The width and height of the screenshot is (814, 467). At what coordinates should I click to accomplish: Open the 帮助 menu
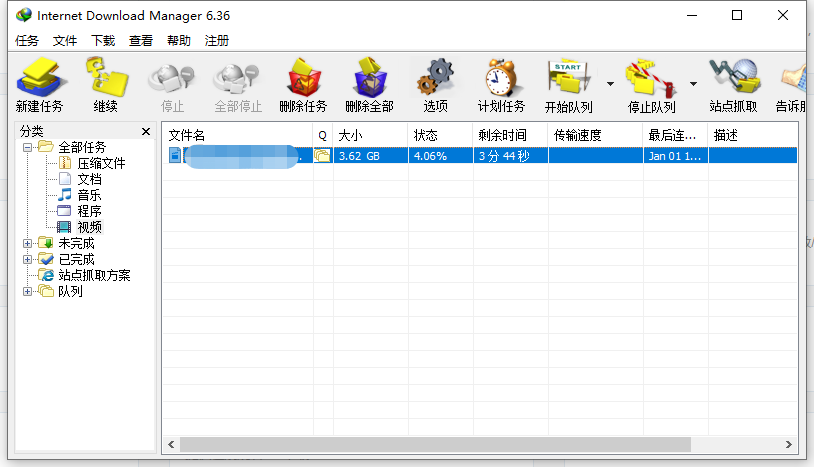(x=179, y=40)
